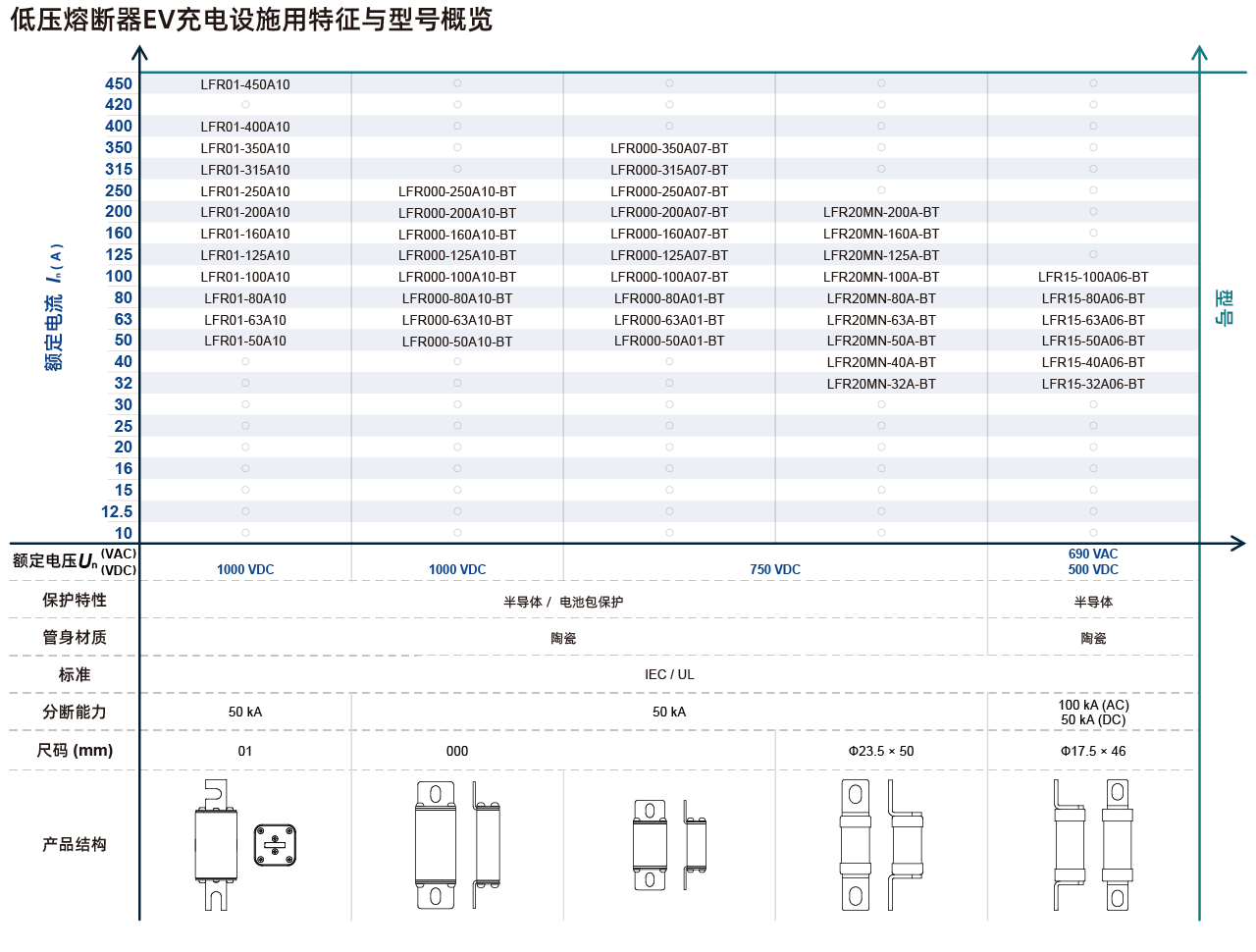Click the Φ17.5 × 46 dimension text
This screenshot has height=952, width=1256.
click(x=1093, y=751)
